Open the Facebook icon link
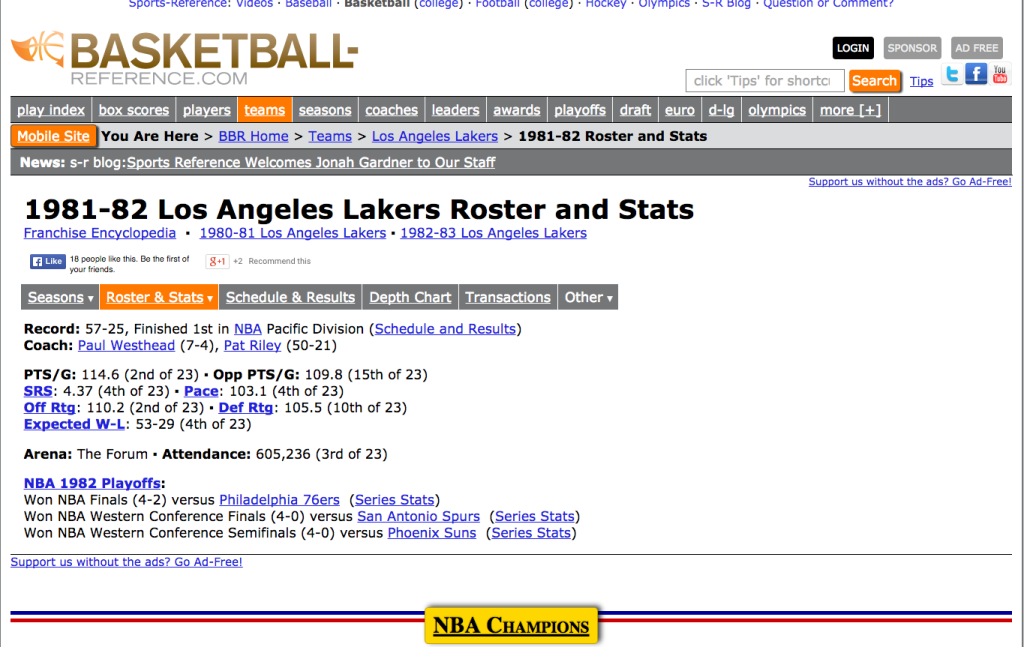 (x=976, y=74)
